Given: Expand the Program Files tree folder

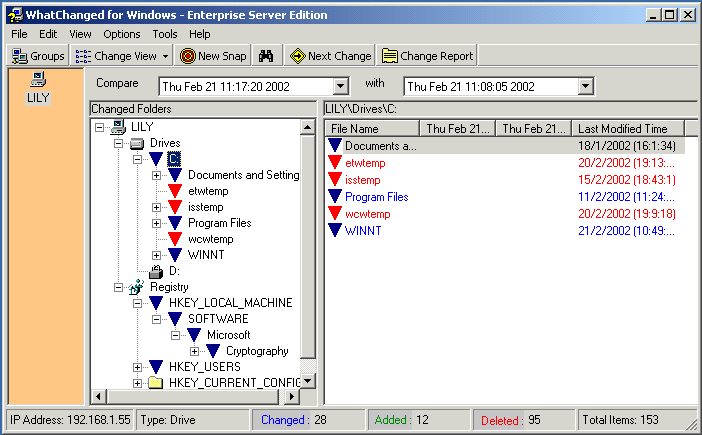Looking at the screenshot, I should click(156, 223).
